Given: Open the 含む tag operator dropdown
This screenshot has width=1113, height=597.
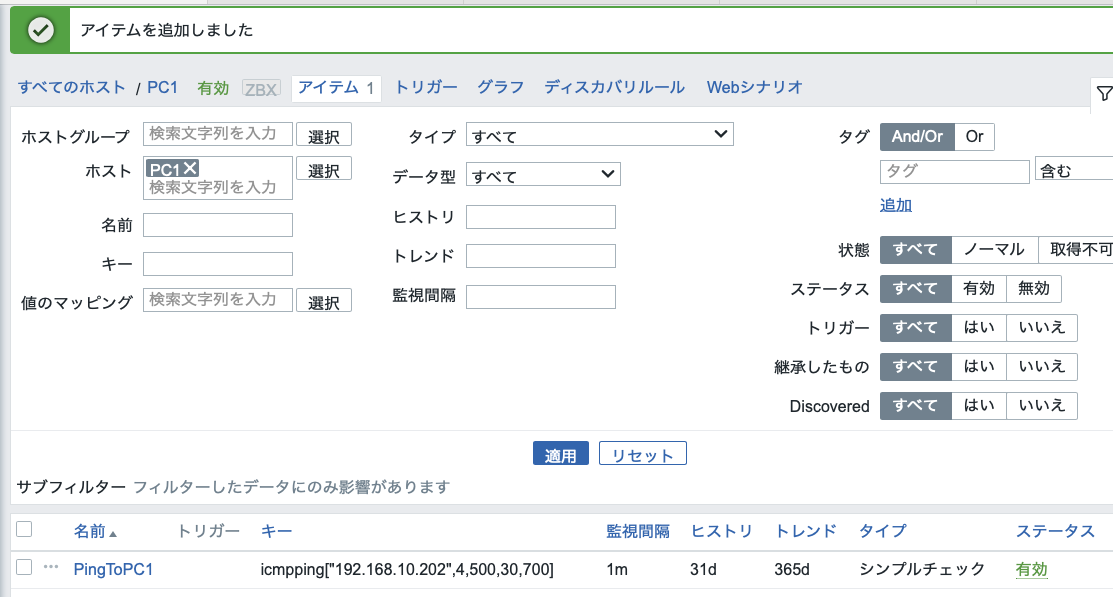Looking at the screenshot, I should click(x=1078, y=171).
